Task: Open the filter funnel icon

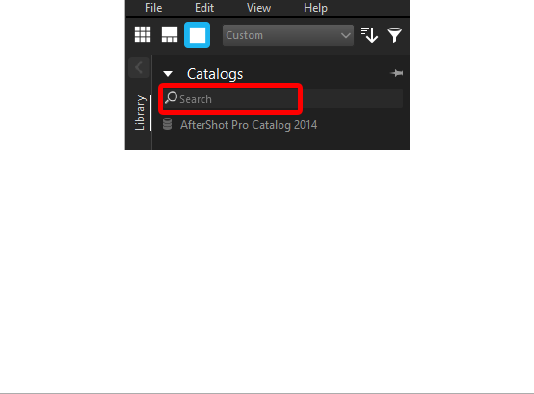Action: click(x=395, y=35)
